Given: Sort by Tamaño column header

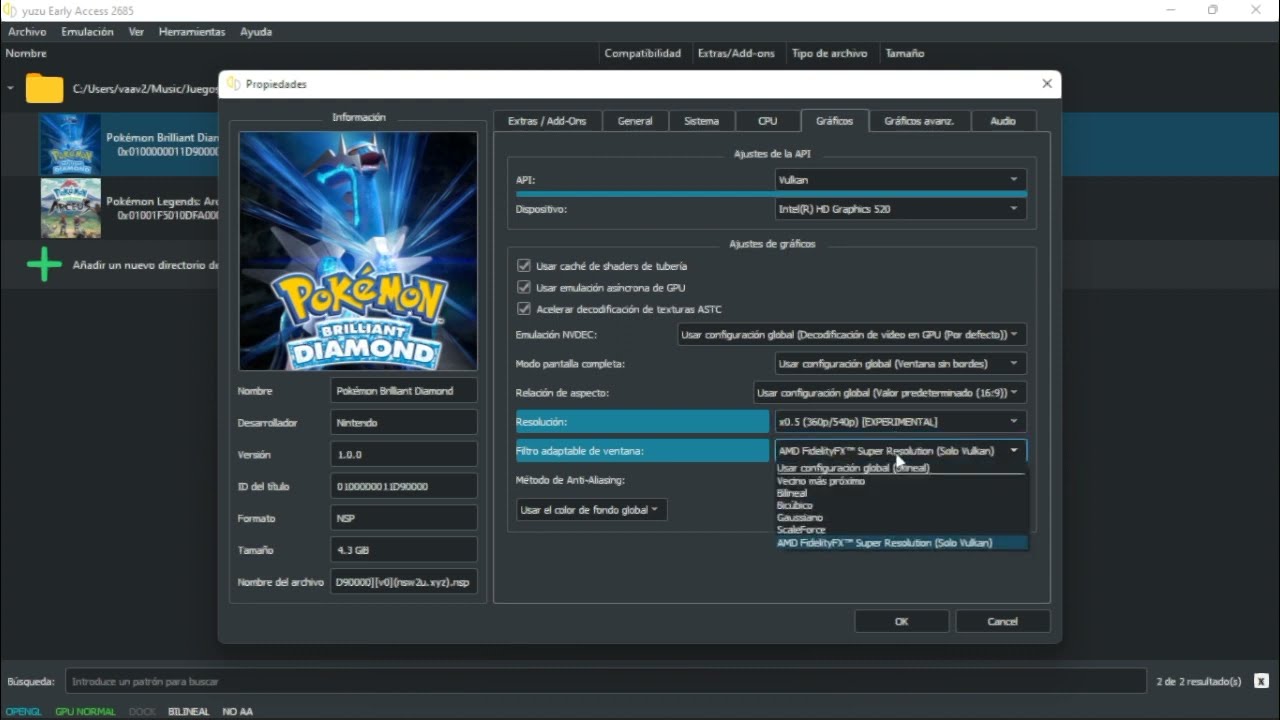Looking at the screenshot, I should point(905,54).
